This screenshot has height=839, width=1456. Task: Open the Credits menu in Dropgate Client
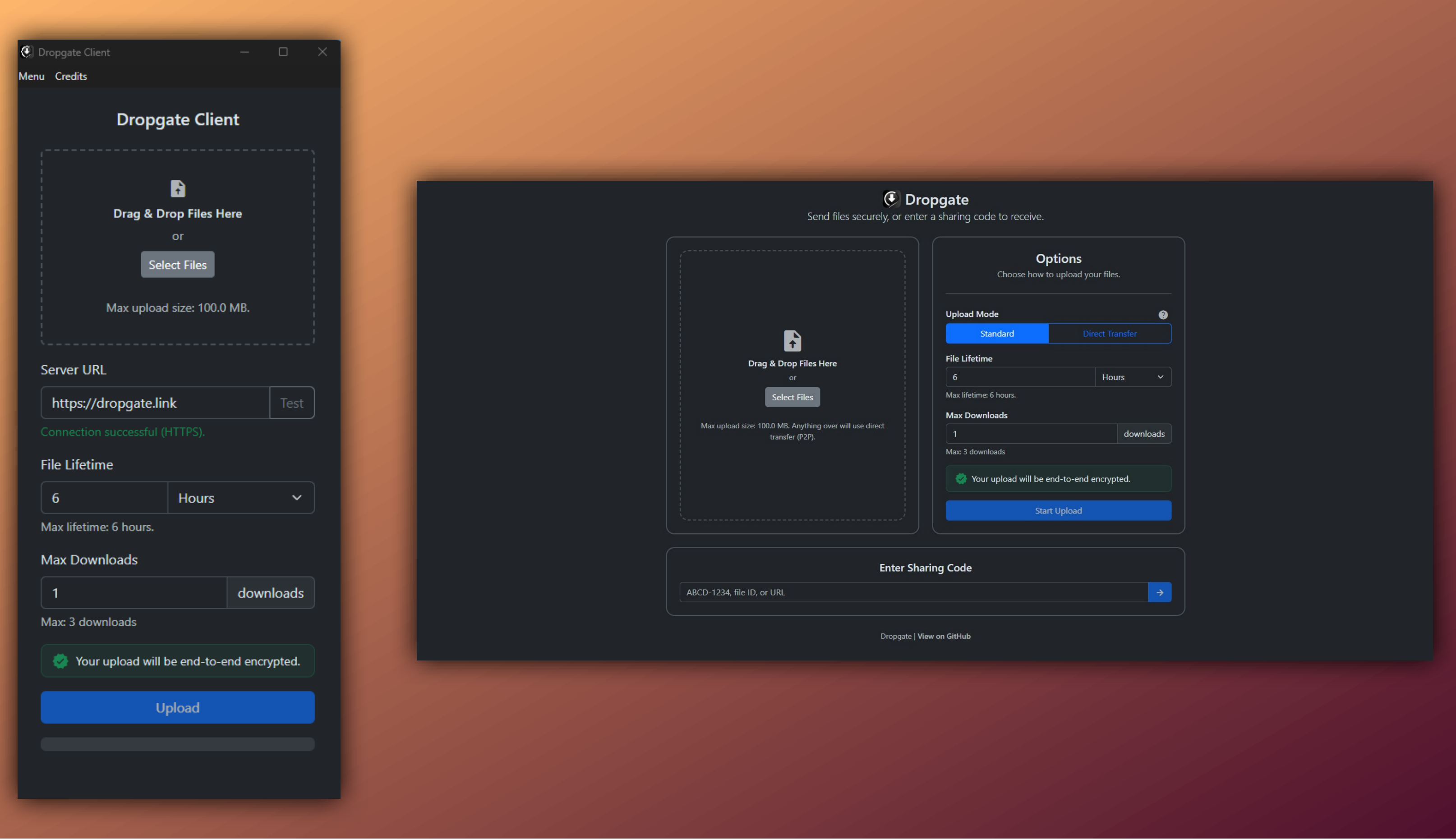coord(71,76)
